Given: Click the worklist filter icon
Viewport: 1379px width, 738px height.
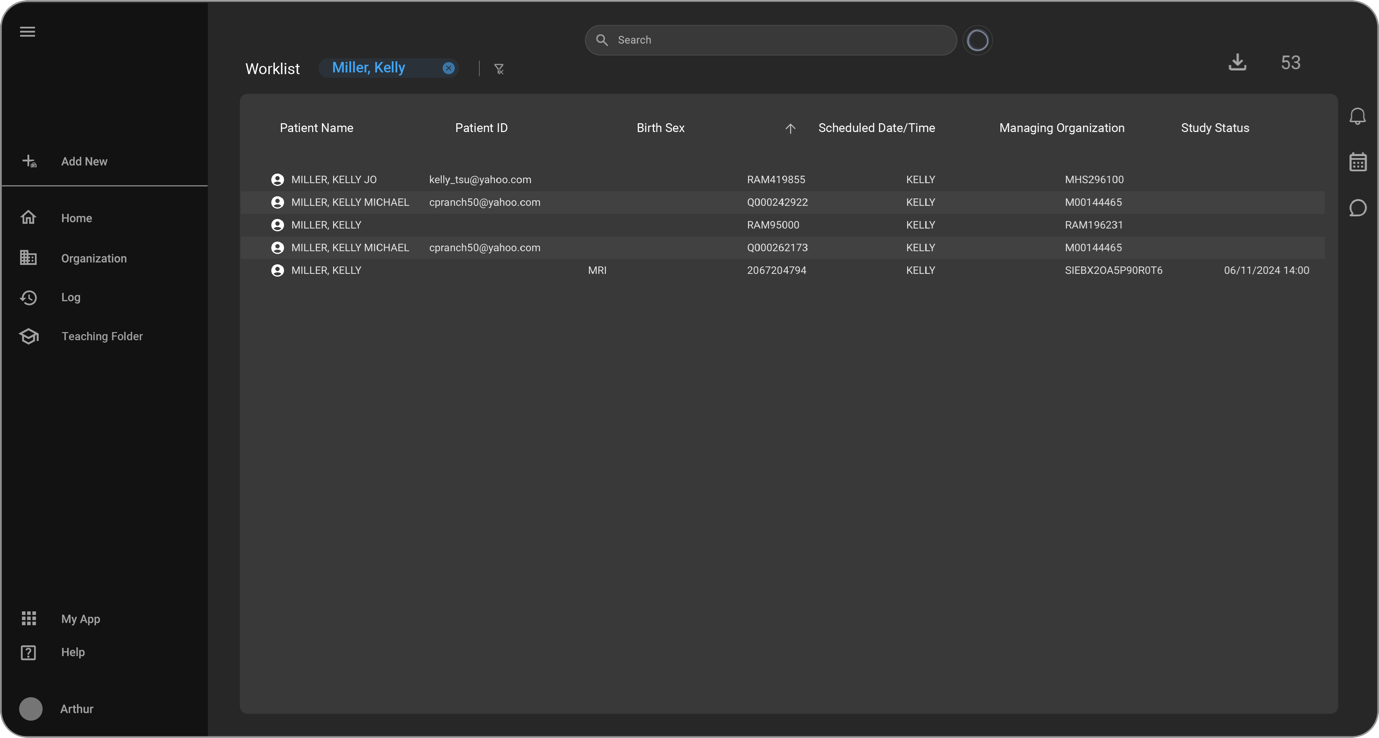Looking at the screenshot, I should (499, 69).
